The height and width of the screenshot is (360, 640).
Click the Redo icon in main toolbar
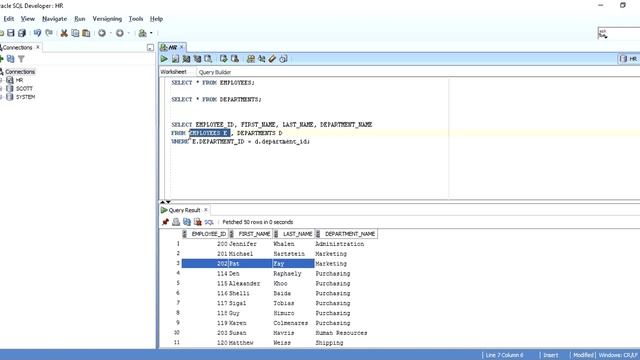[x=49, y=33]
